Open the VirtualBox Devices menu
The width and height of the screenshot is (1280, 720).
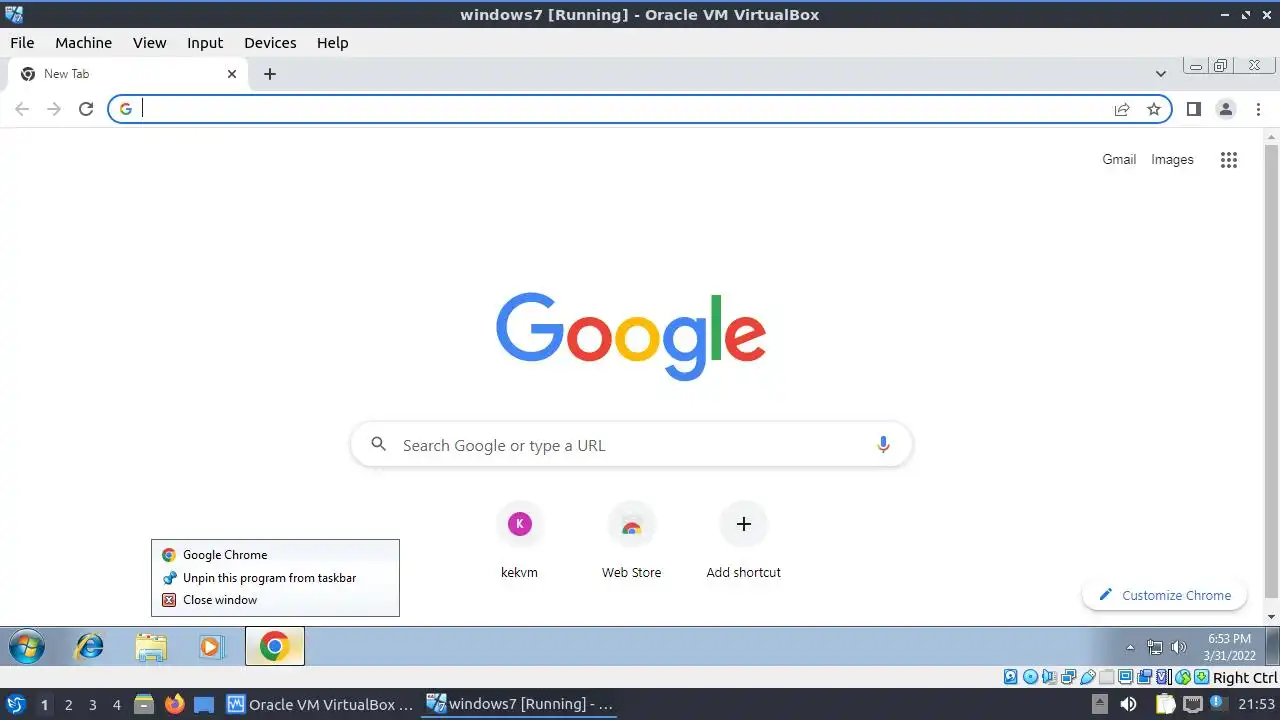pyautogui.click(x=270, y=43)
